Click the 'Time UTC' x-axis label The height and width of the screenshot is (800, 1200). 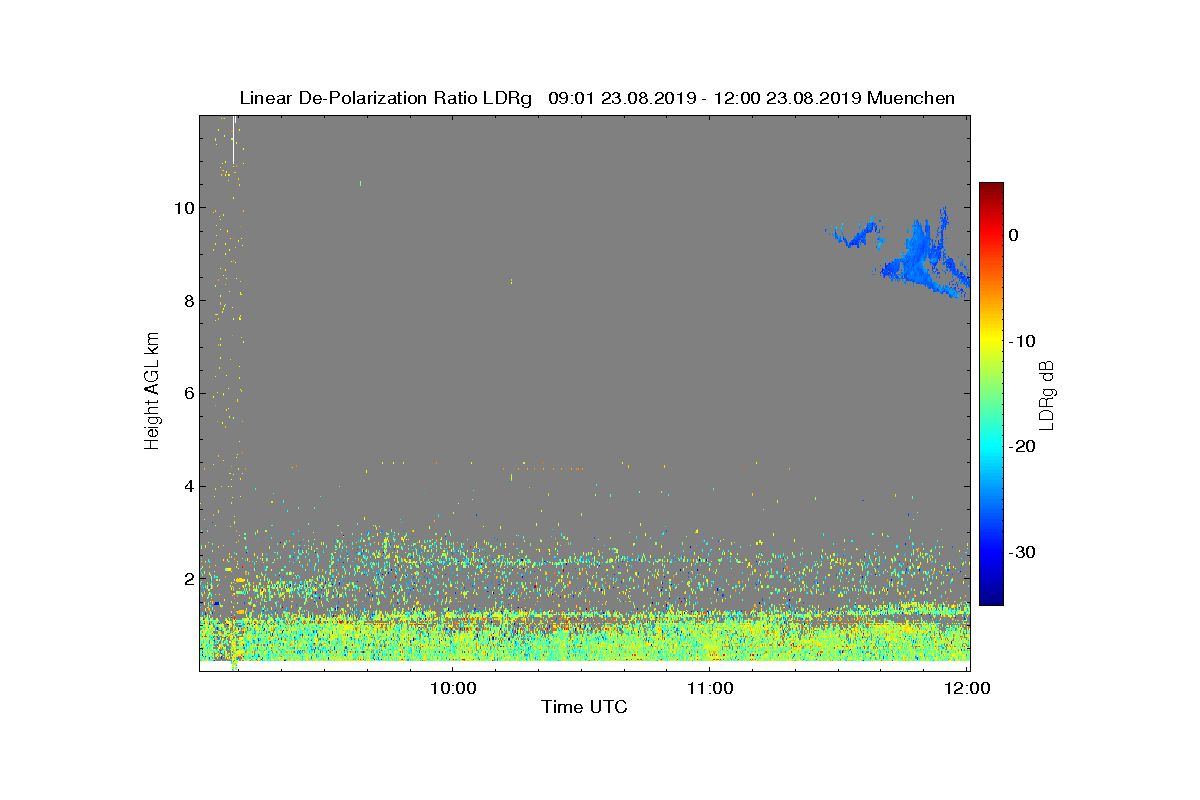click(x=584, y=707)
